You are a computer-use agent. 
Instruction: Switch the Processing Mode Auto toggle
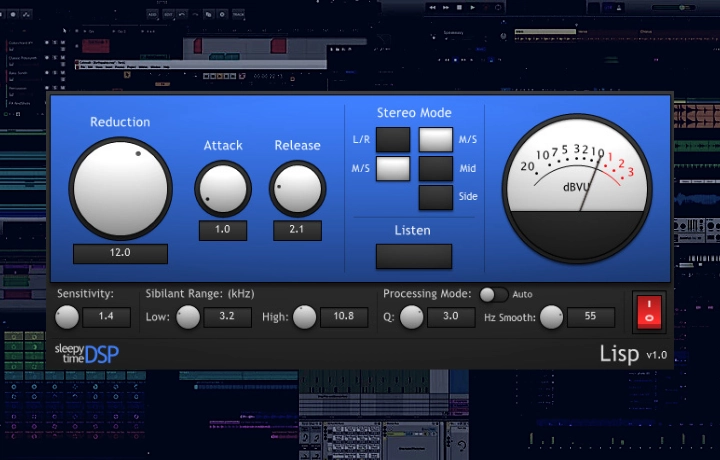click(x=494, y=294)
